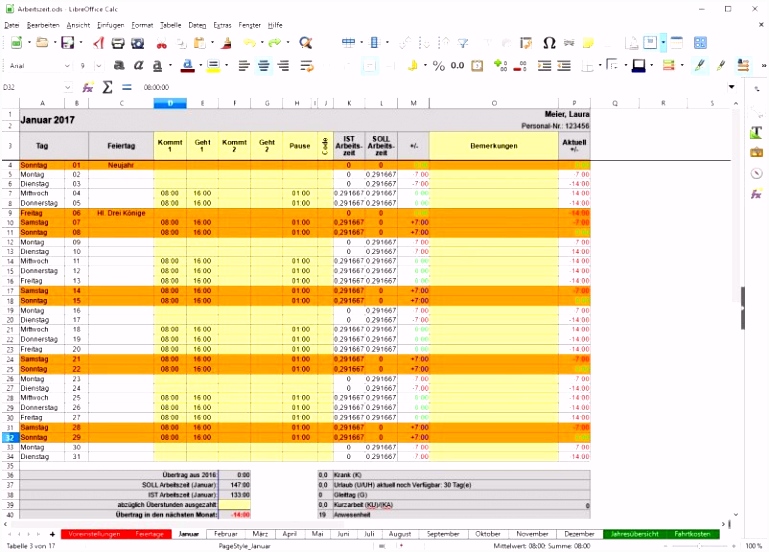
Task: Activate the clone formatting paintbrush
Action: (226, 43)
